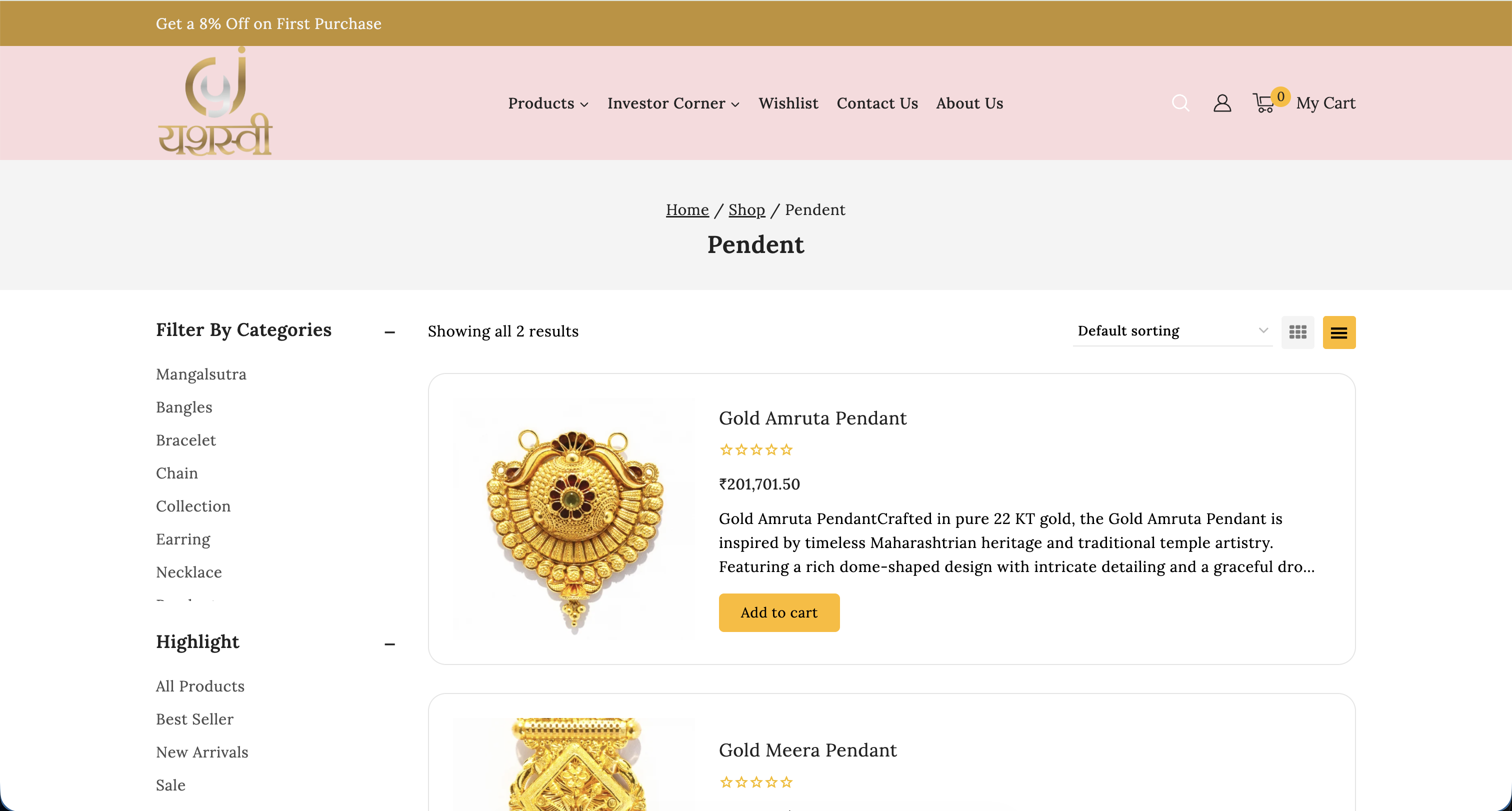Expand the Investor Corner menu
This screenshot has width=1512, height=811.
click(x=673, y=103)
